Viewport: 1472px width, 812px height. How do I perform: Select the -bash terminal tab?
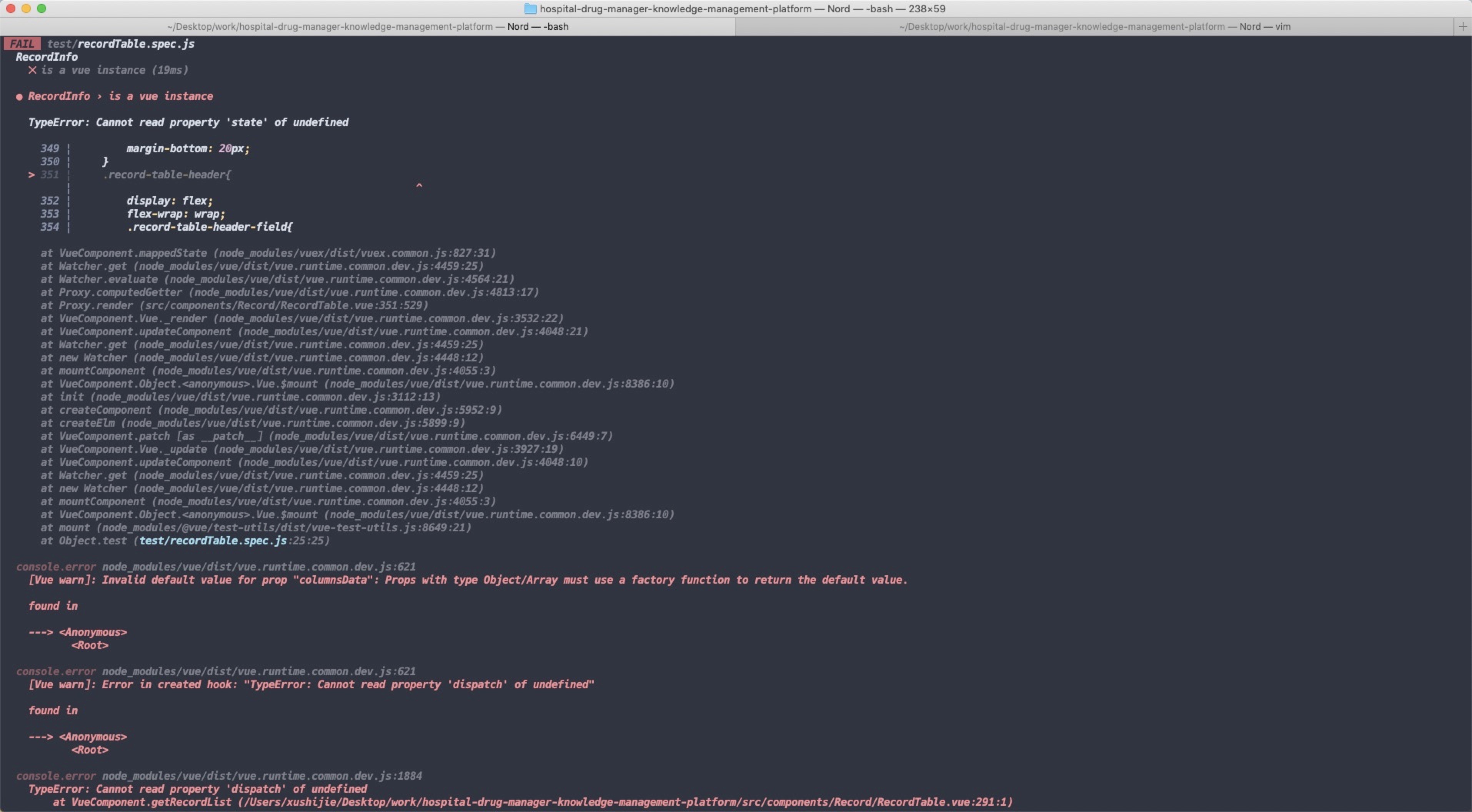368,26
